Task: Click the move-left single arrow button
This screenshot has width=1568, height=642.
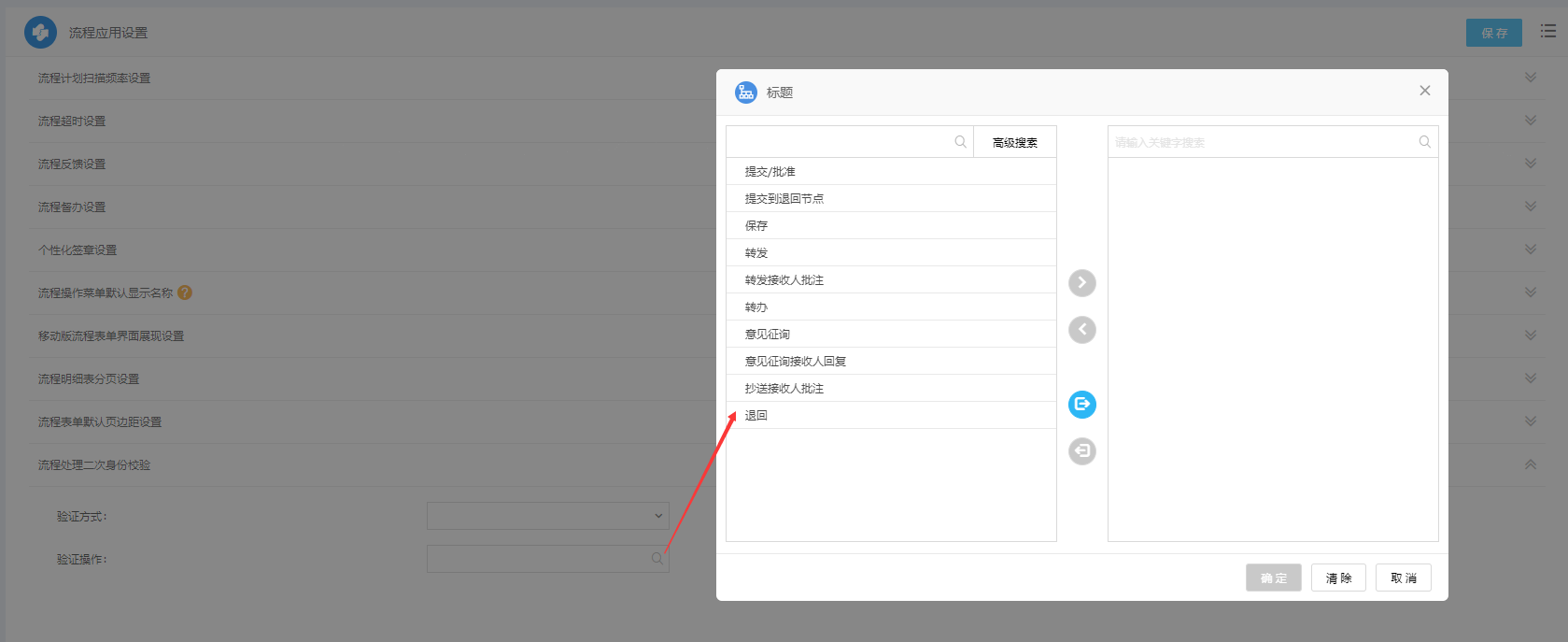Action: (1081, 330)
